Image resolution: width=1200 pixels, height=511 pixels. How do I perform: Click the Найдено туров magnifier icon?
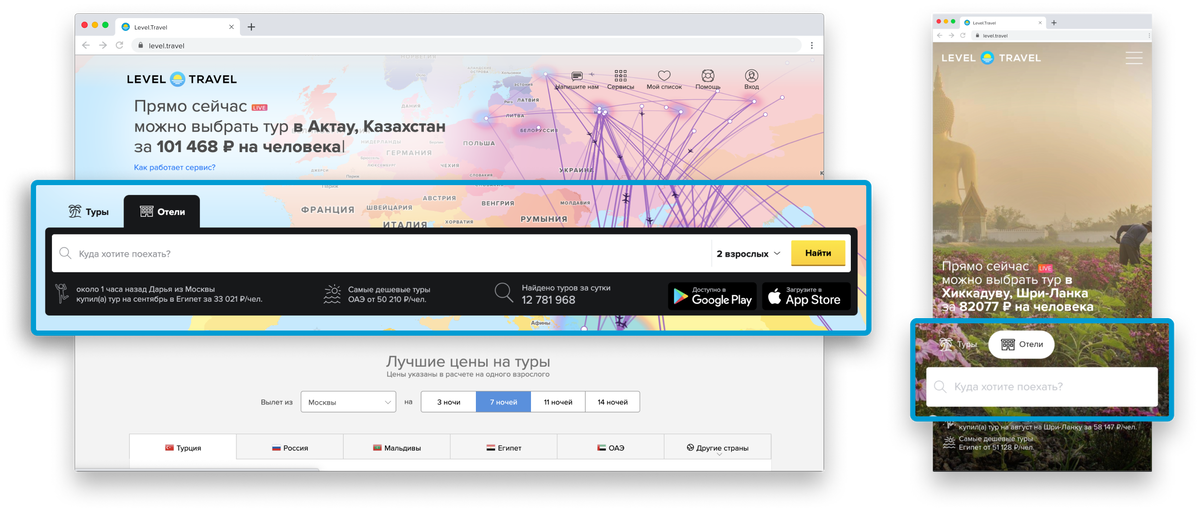pyautogui.click(x=504, y=293)
